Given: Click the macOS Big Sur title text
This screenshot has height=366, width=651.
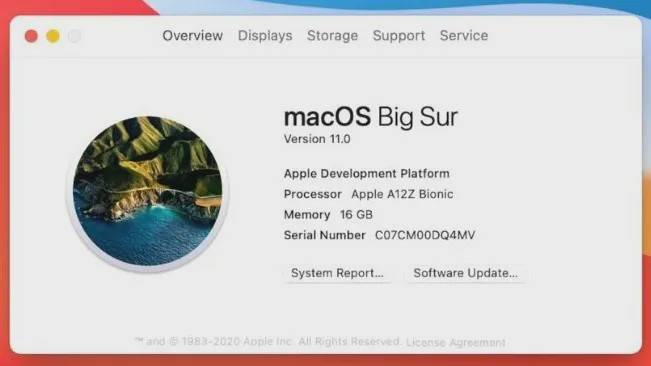Looking at the screenshot, I should tap(371, 117).
